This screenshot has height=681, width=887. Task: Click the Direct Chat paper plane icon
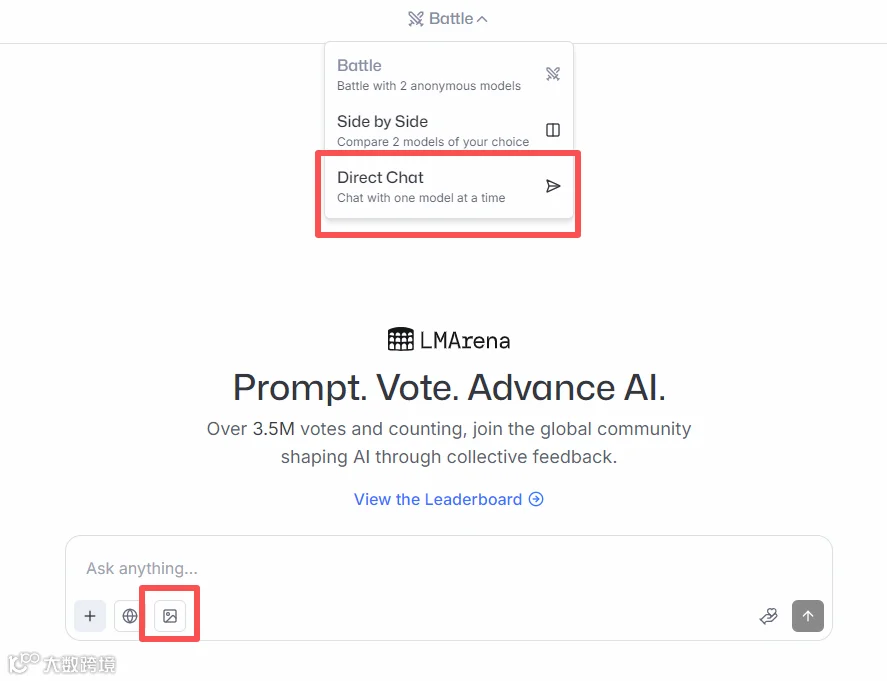553,186
